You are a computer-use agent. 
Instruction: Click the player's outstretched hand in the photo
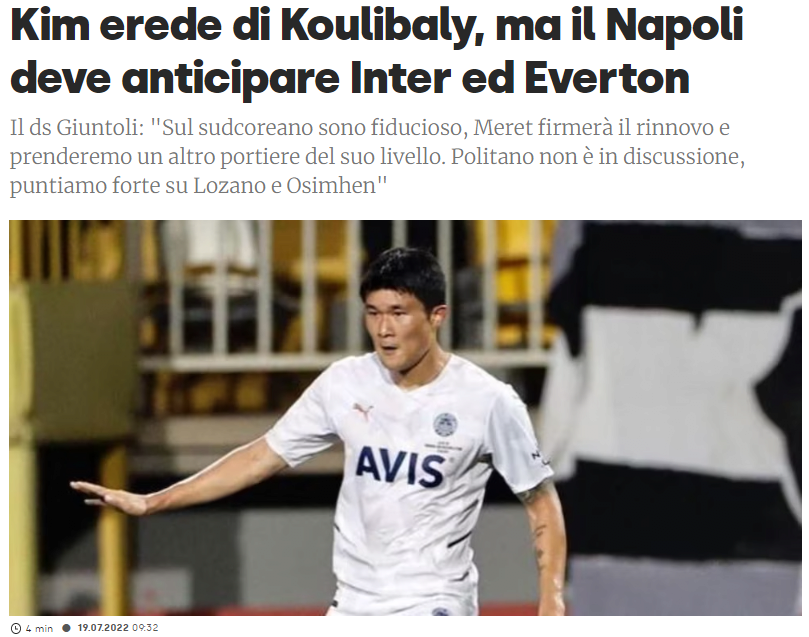(x=107, y=496)
